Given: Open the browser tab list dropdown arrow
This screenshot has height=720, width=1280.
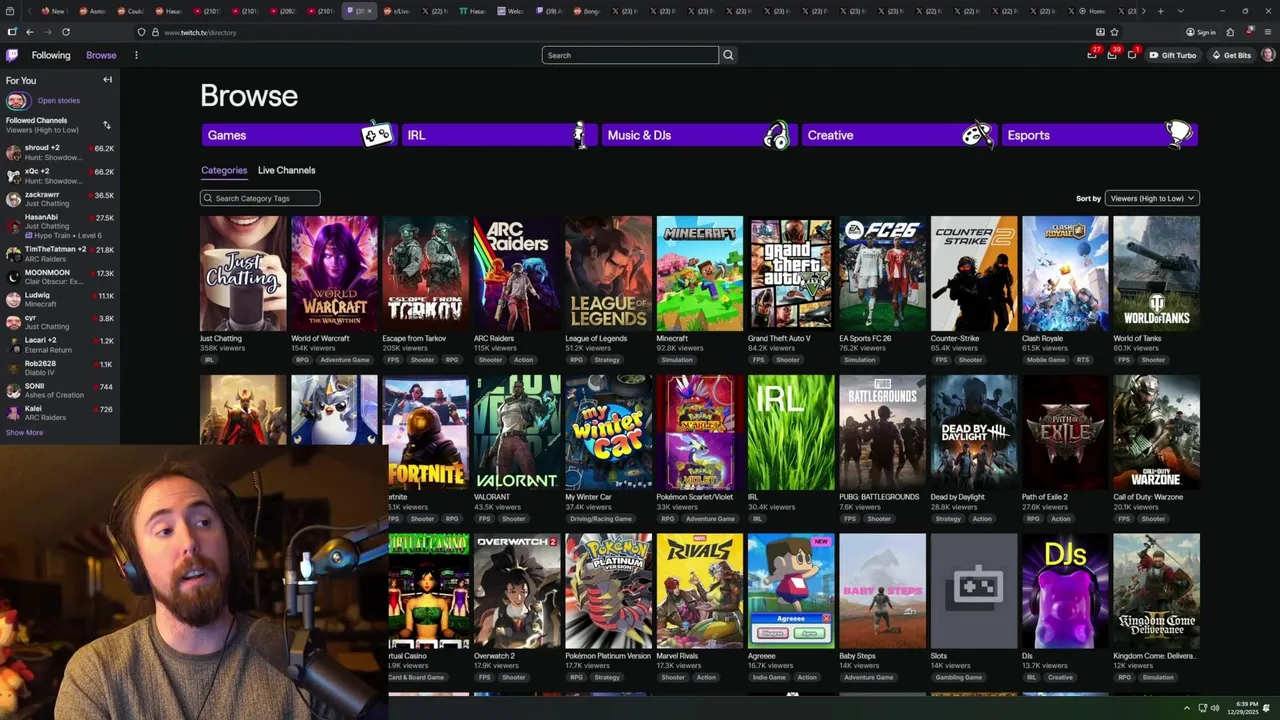Looking at the screenshot, I should (x=1180, y=11).
